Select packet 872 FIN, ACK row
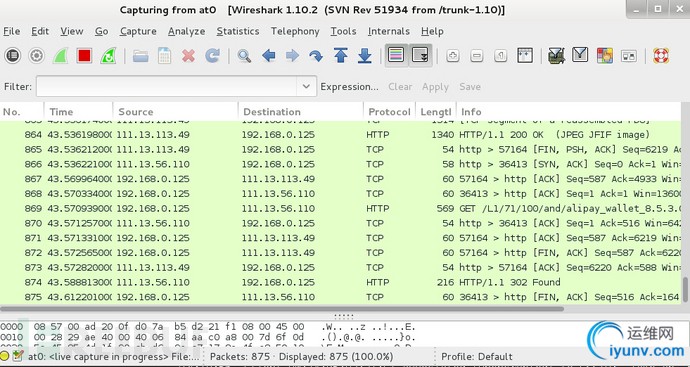 coord(340,253)
